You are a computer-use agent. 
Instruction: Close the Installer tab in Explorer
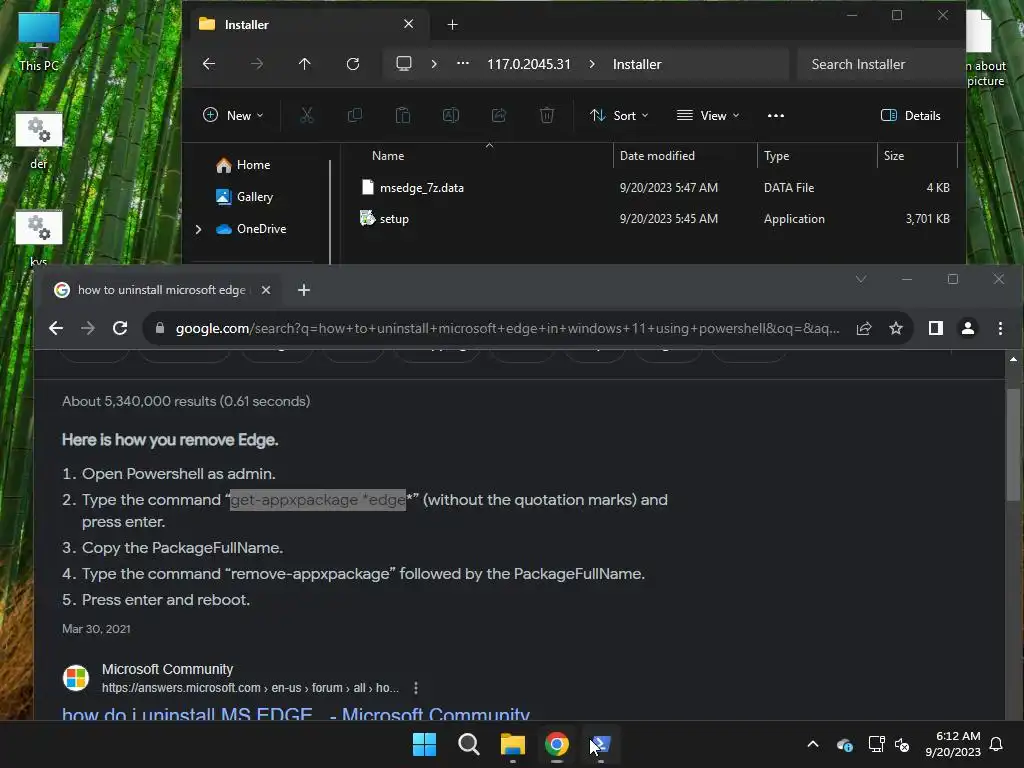[x=409, y=24]
